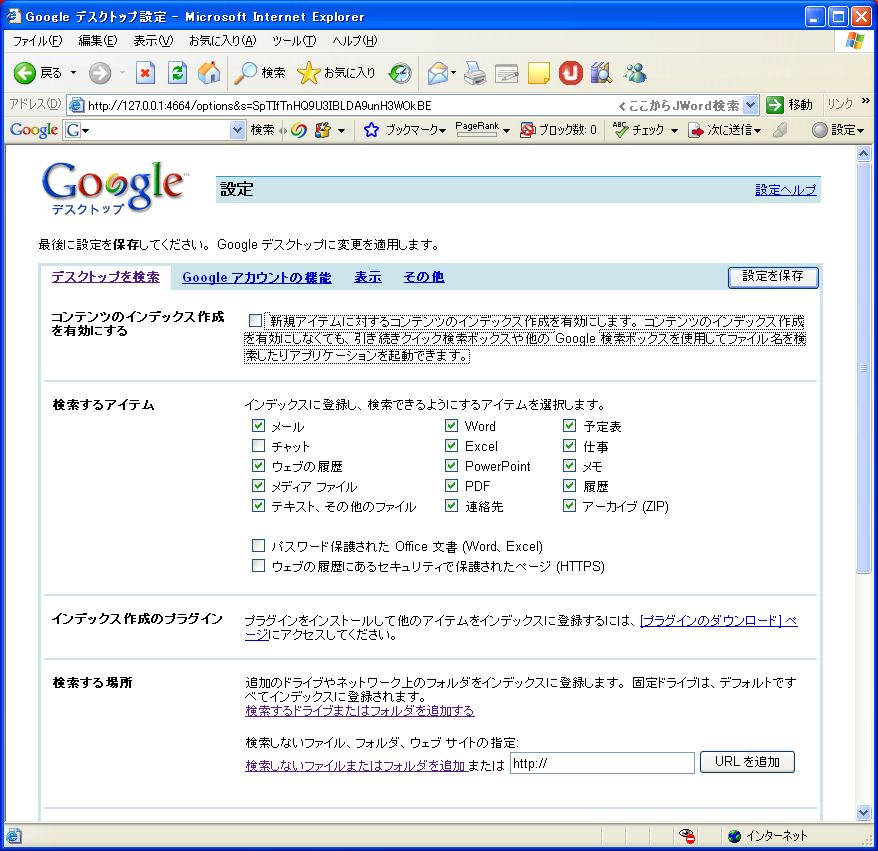This screenshot has height=851, width=878.
Task: Click the Research book icon
Action: pos(602,73)
